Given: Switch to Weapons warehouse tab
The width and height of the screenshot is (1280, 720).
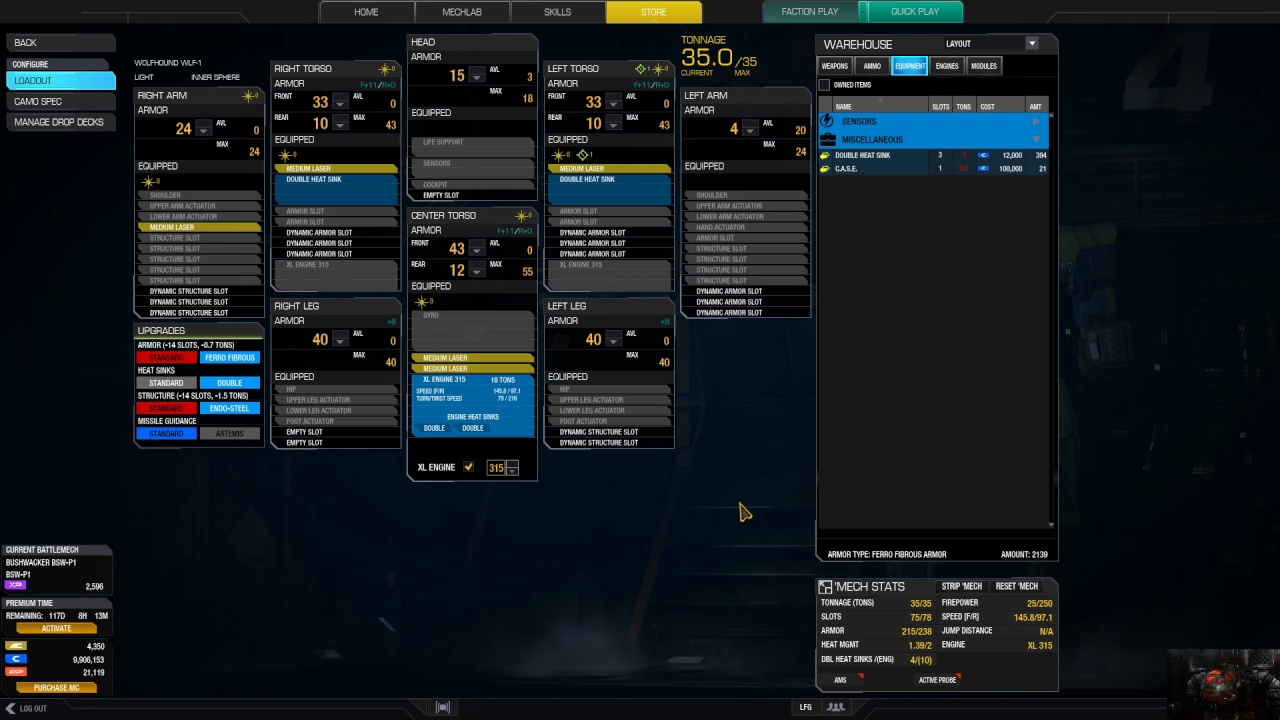Looking at the screenshot, I should (834, 66).
